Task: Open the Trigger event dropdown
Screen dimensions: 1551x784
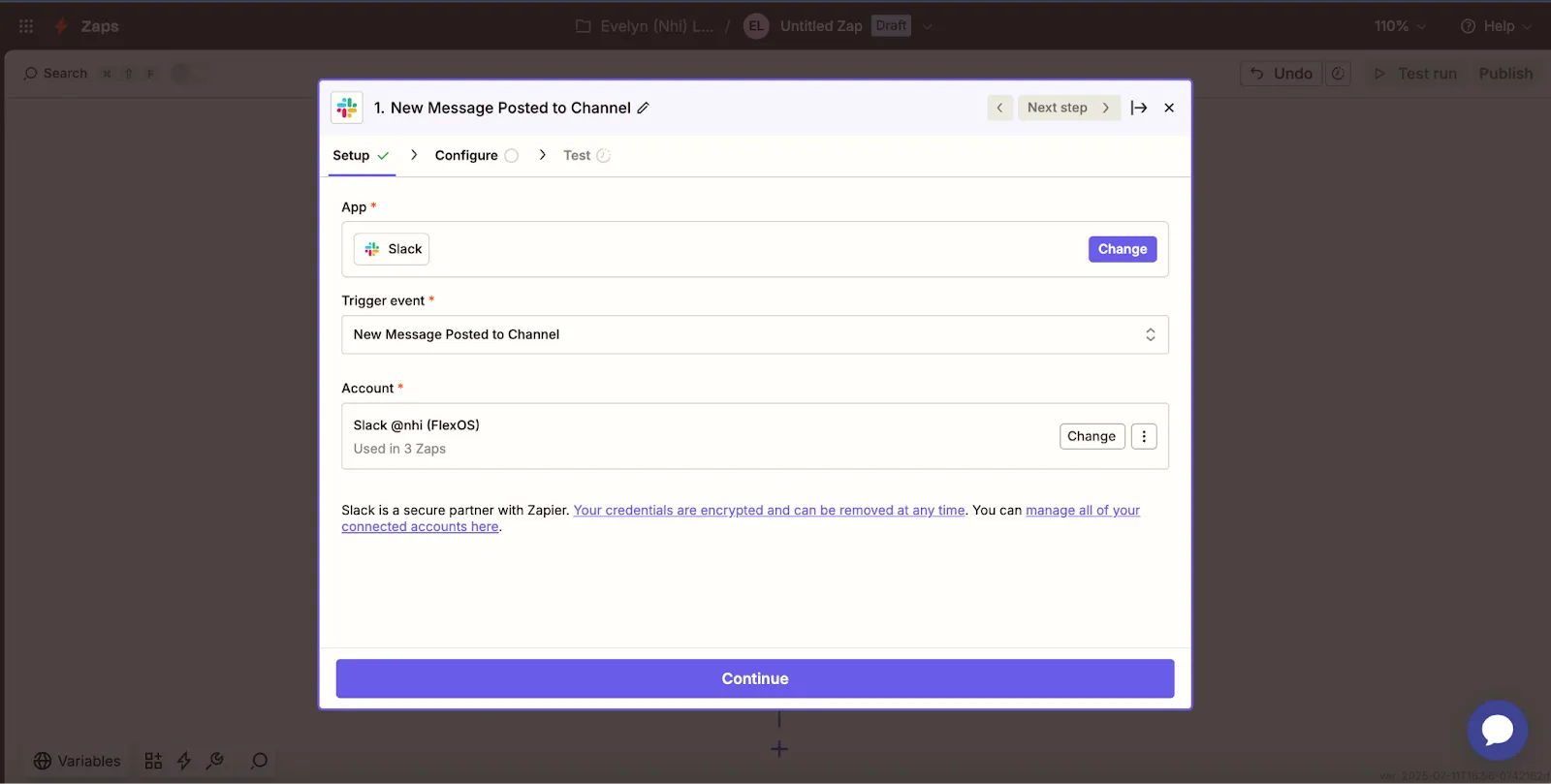Action: [755, 334]
